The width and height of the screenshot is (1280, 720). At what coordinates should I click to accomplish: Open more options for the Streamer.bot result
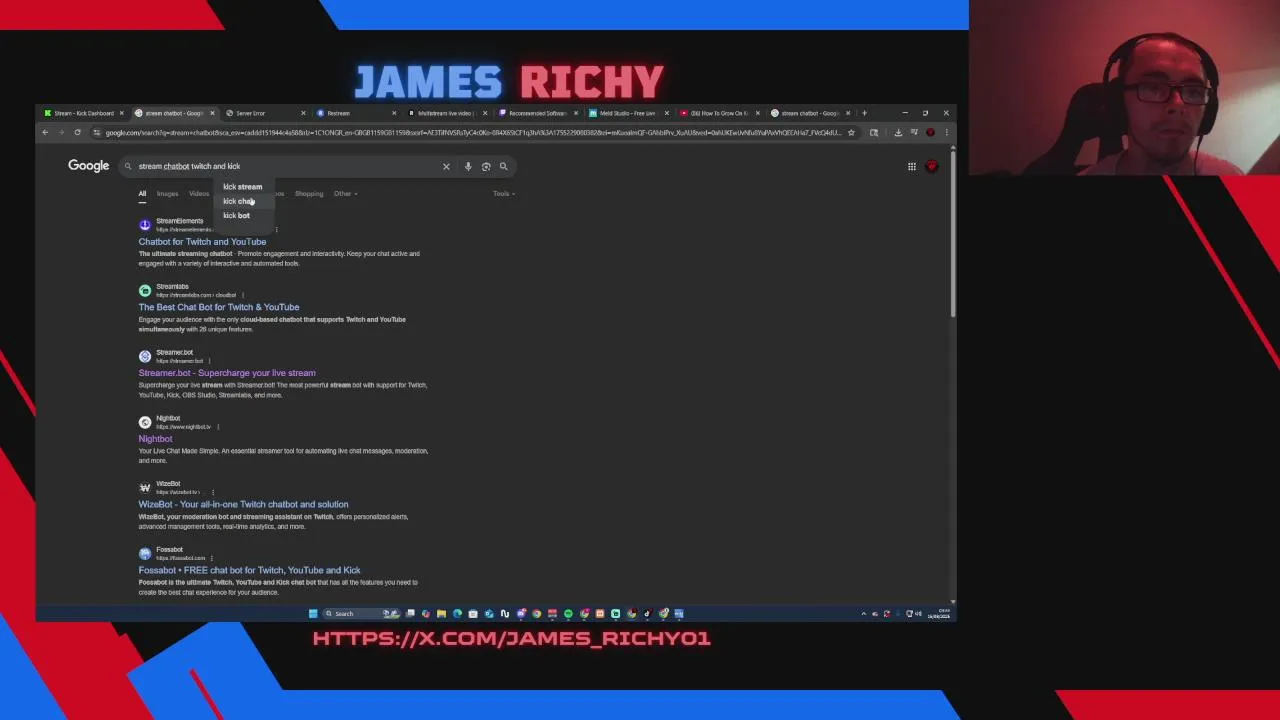click(210, 361)
